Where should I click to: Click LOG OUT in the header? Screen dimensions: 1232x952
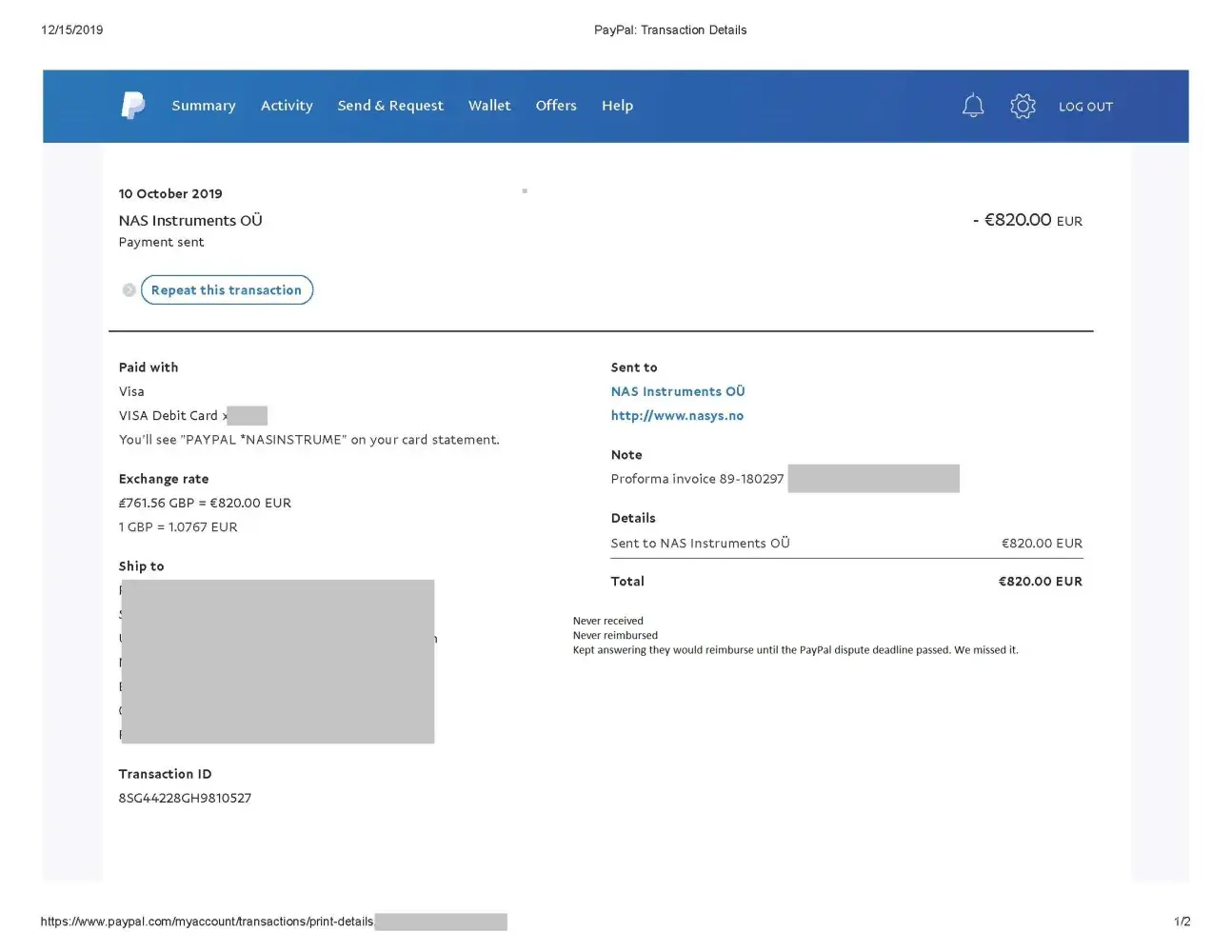[x=1085, y=107]
